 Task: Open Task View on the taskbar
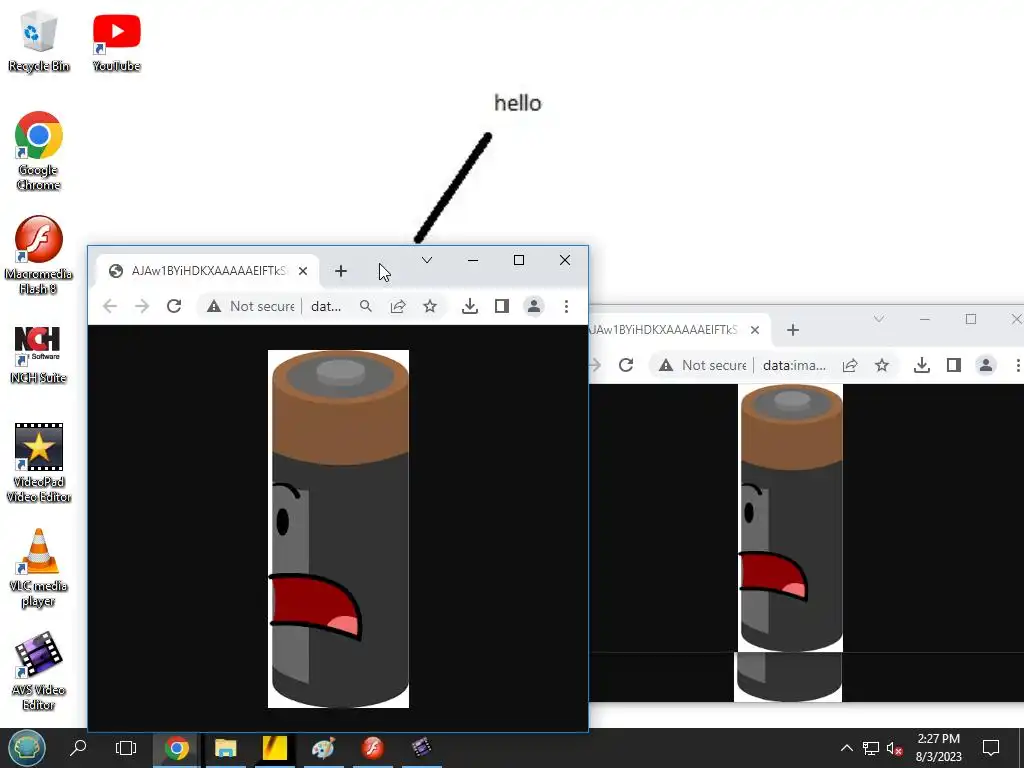(x=125, y=748)
